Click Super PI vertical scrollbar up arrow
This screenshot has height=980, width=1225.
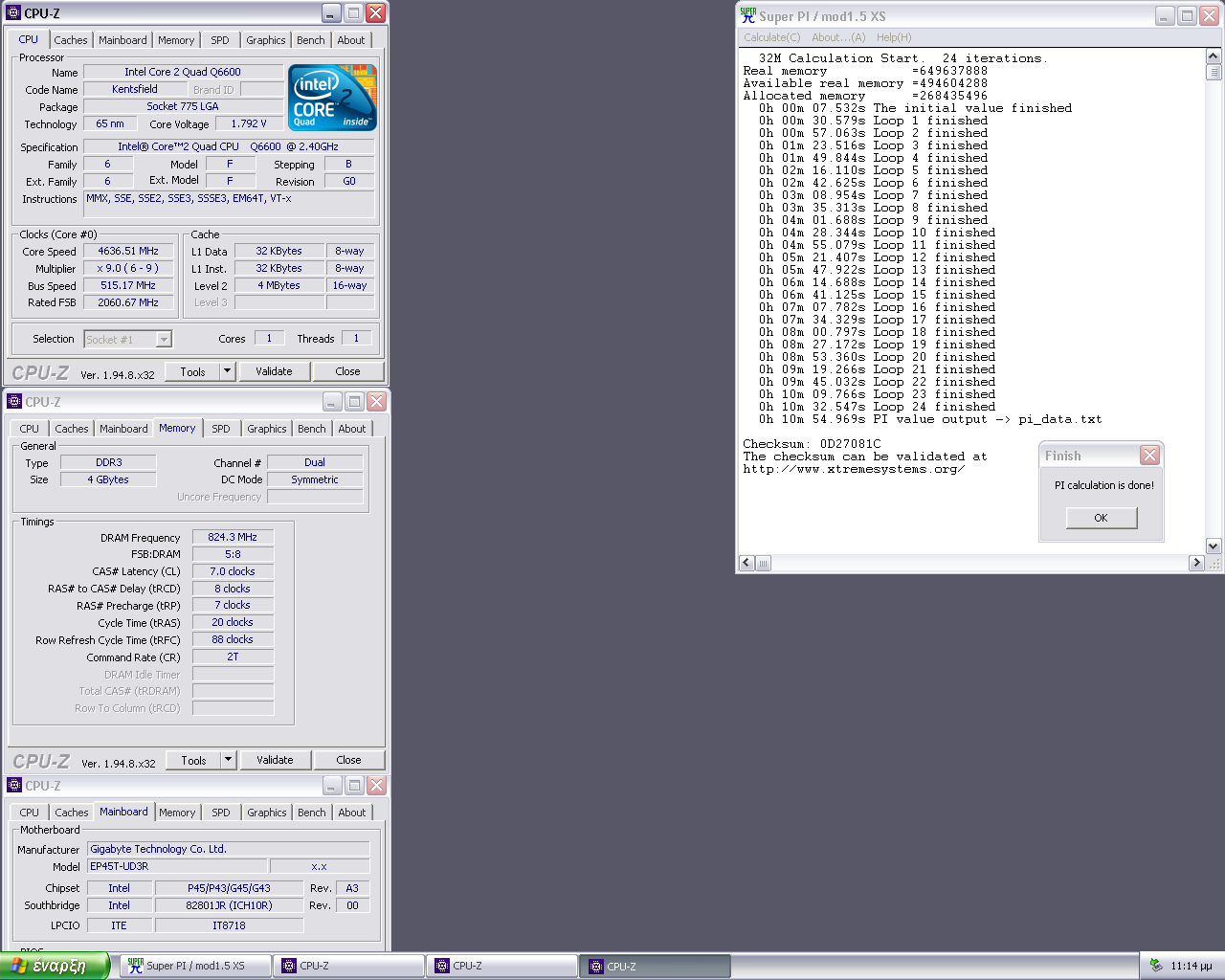1214,56
